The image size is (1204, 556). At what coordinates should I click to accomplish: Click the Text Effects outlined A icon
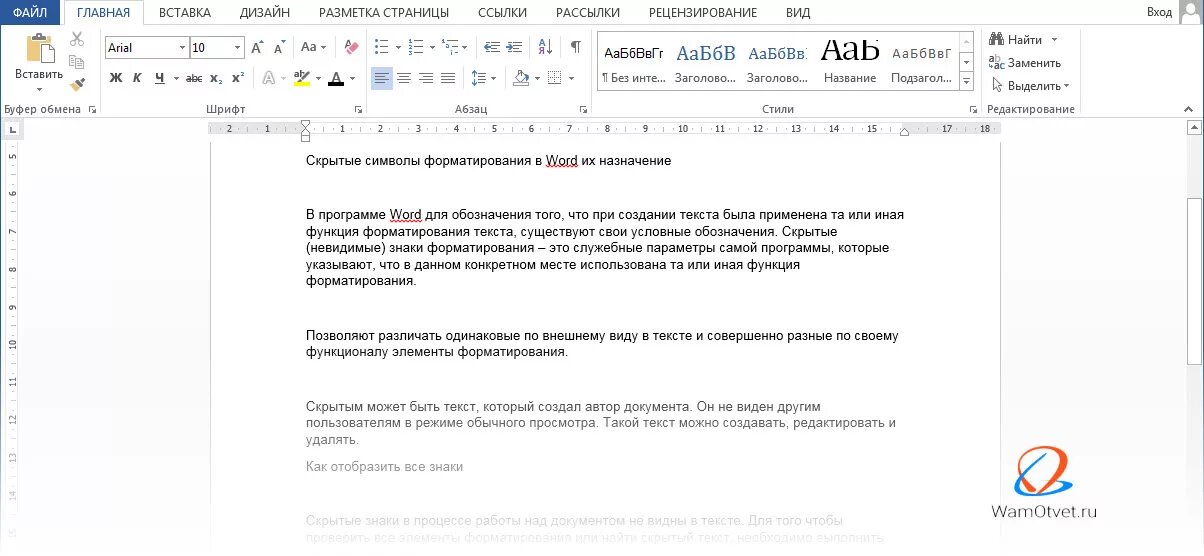point(268,78)
